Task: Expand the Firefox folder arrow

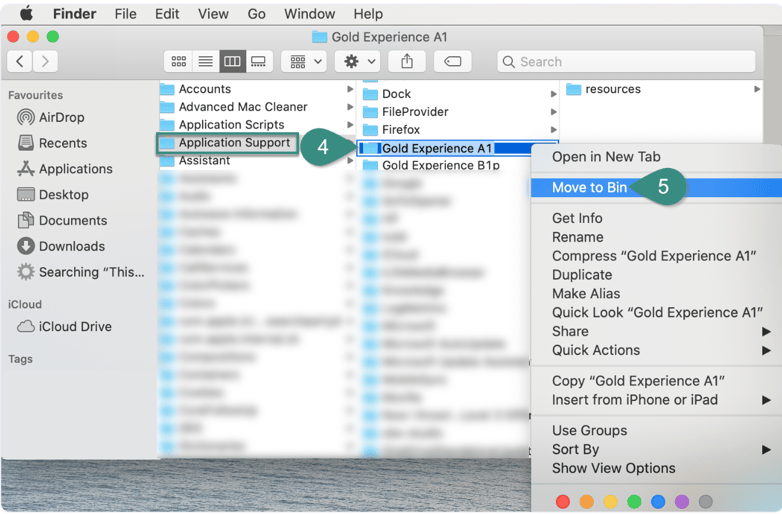Action: (x=553, y=130)
